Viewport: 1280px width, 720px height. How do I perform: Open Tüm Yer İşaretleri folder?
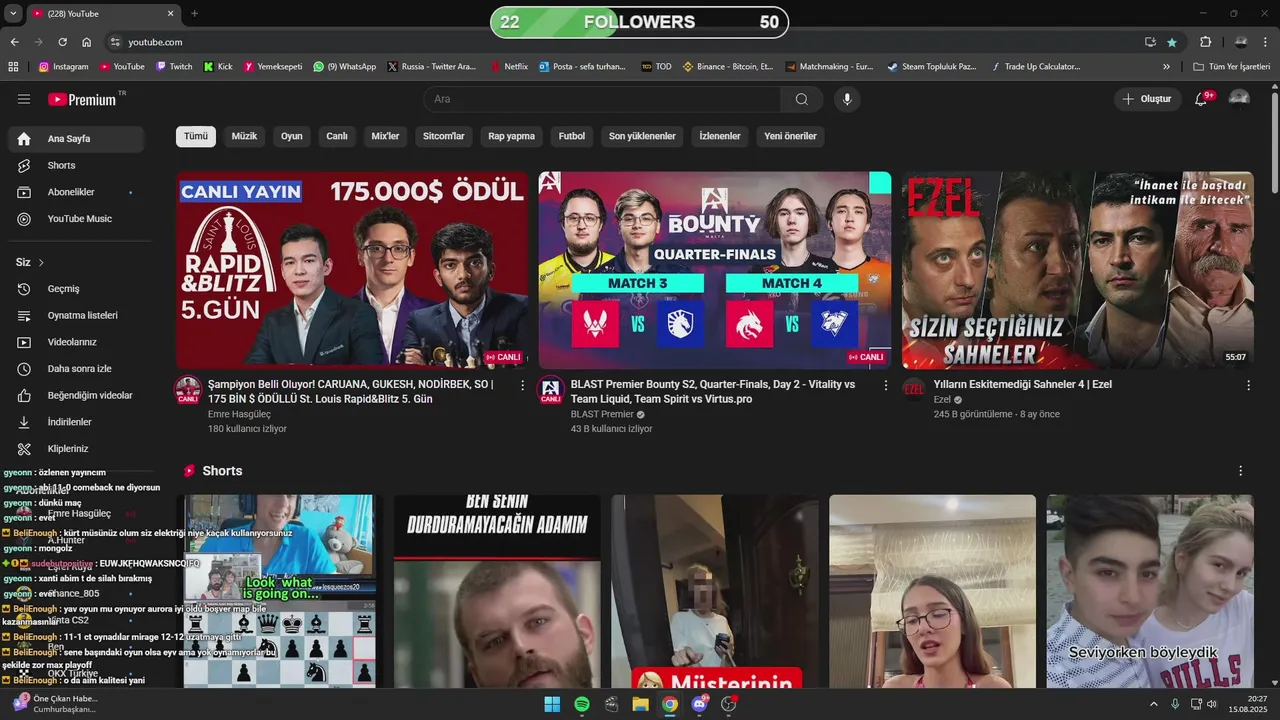pos(1232,67)
